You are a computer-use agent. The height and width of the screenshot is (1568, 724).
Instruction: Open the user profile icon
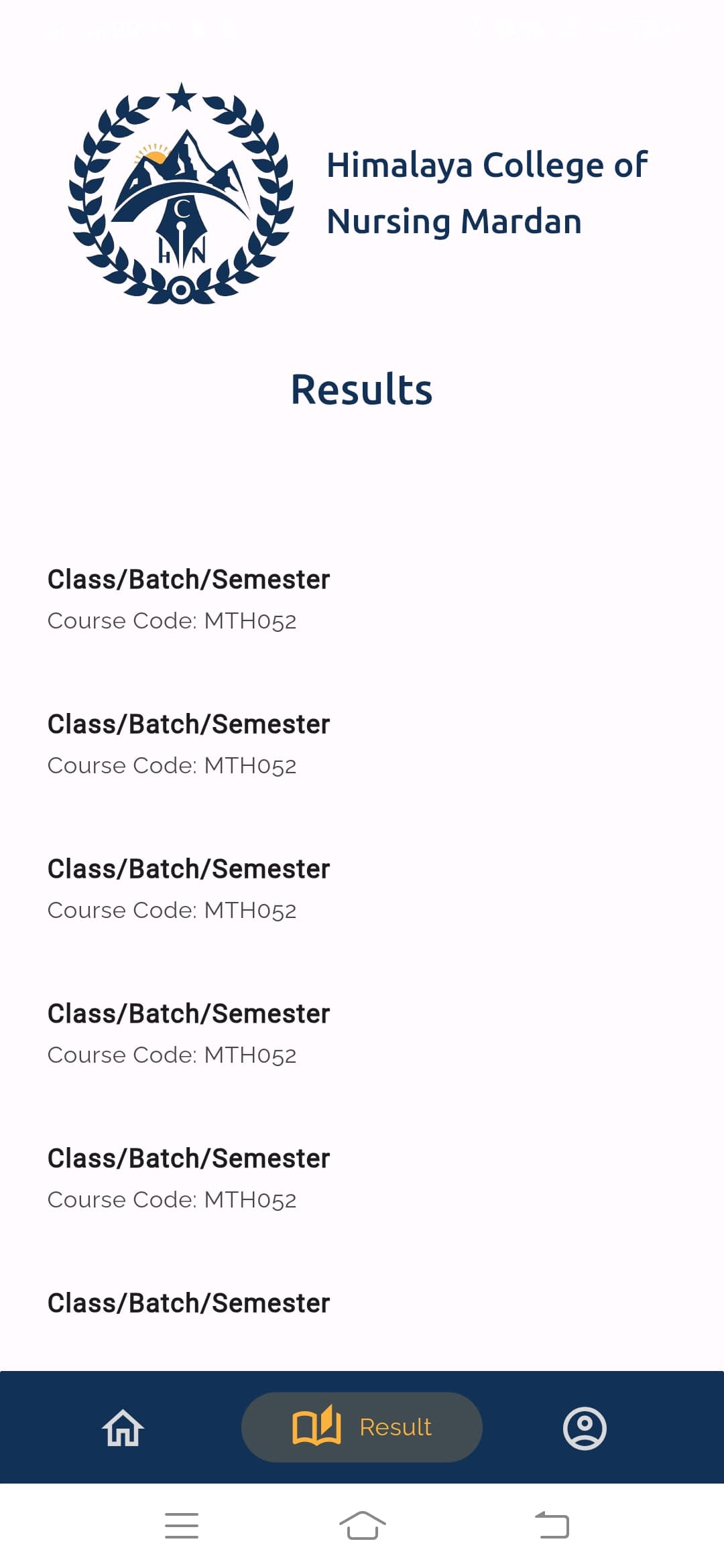pyautogui.click(x=585, y=1427)
